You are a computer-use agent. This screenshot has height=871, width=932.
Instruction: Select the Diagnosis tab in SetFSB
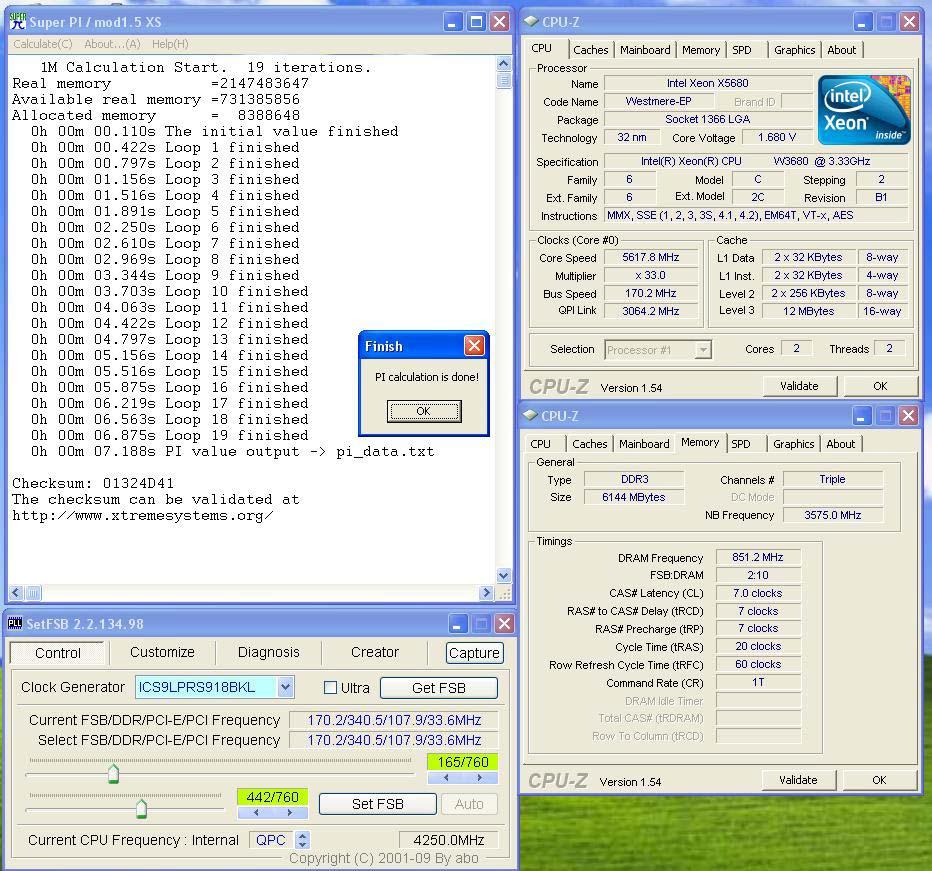pos(269,652)
